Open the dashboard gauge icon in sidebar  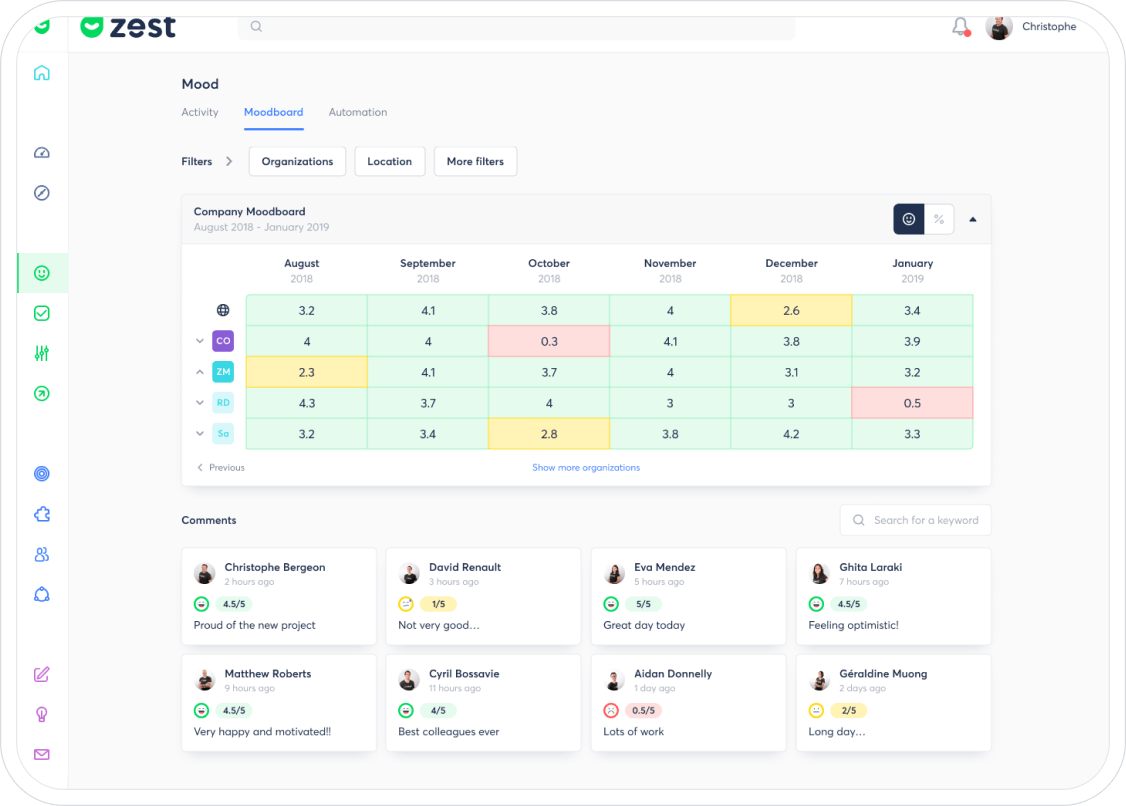pos(41,153)
